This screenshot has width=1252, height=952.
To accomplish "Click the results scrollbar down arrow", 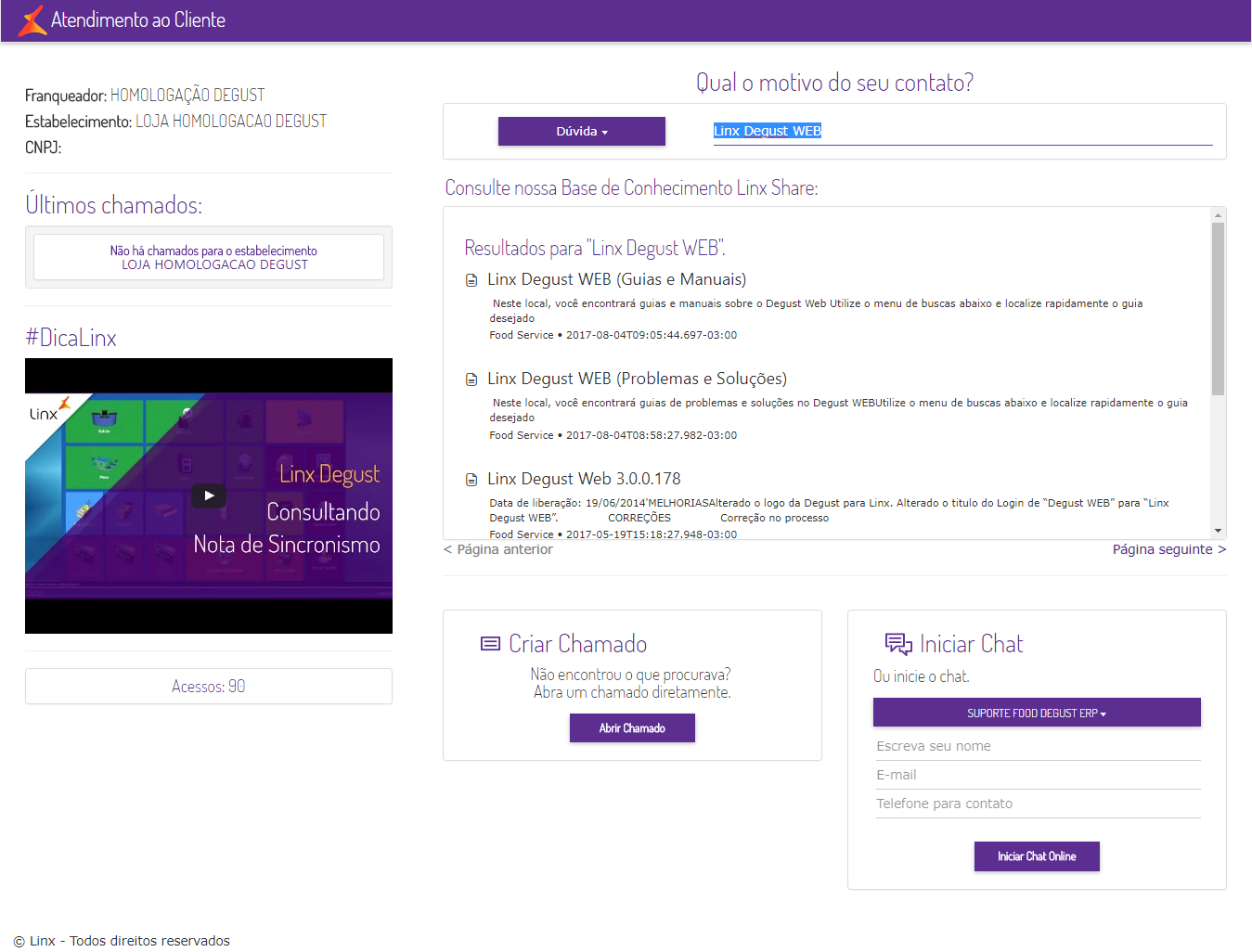I will tap(1218, 531).
